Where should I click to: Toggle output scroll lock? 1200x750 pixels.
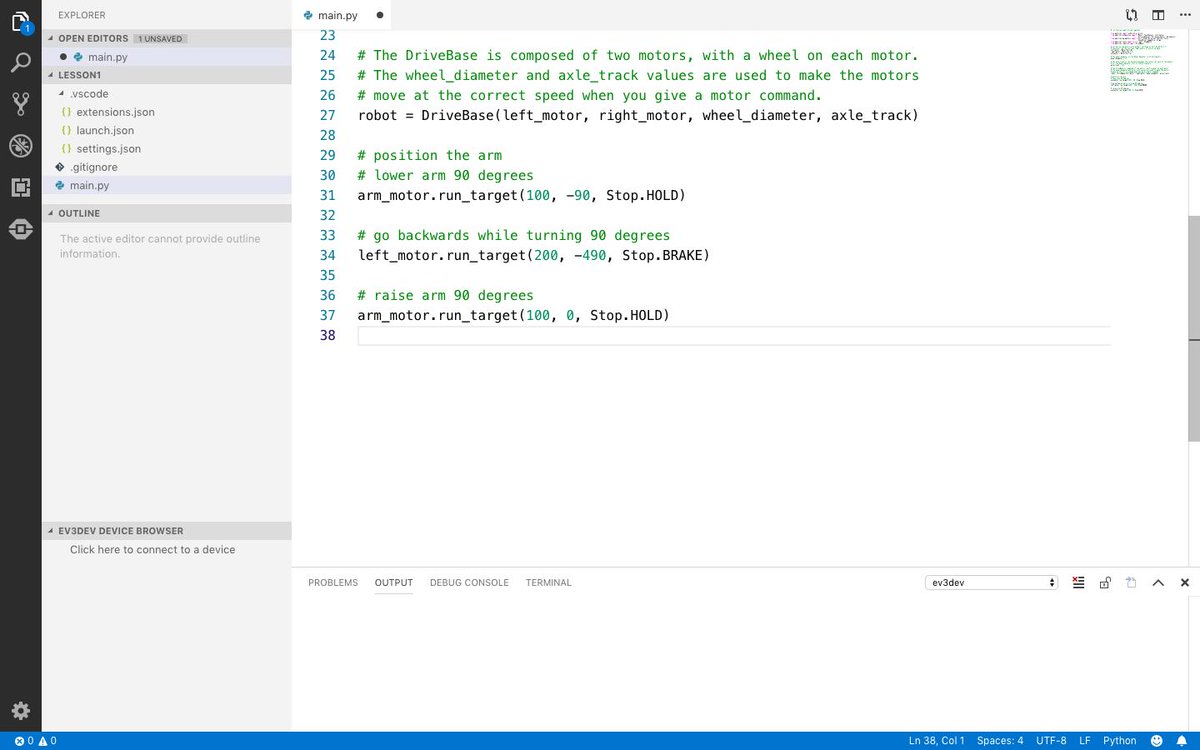(x=1105, y=582)
